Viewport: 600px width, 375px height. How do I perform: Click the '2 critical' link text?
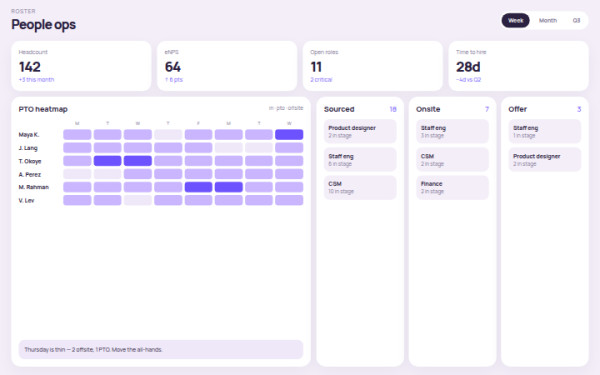coord(321,80)
